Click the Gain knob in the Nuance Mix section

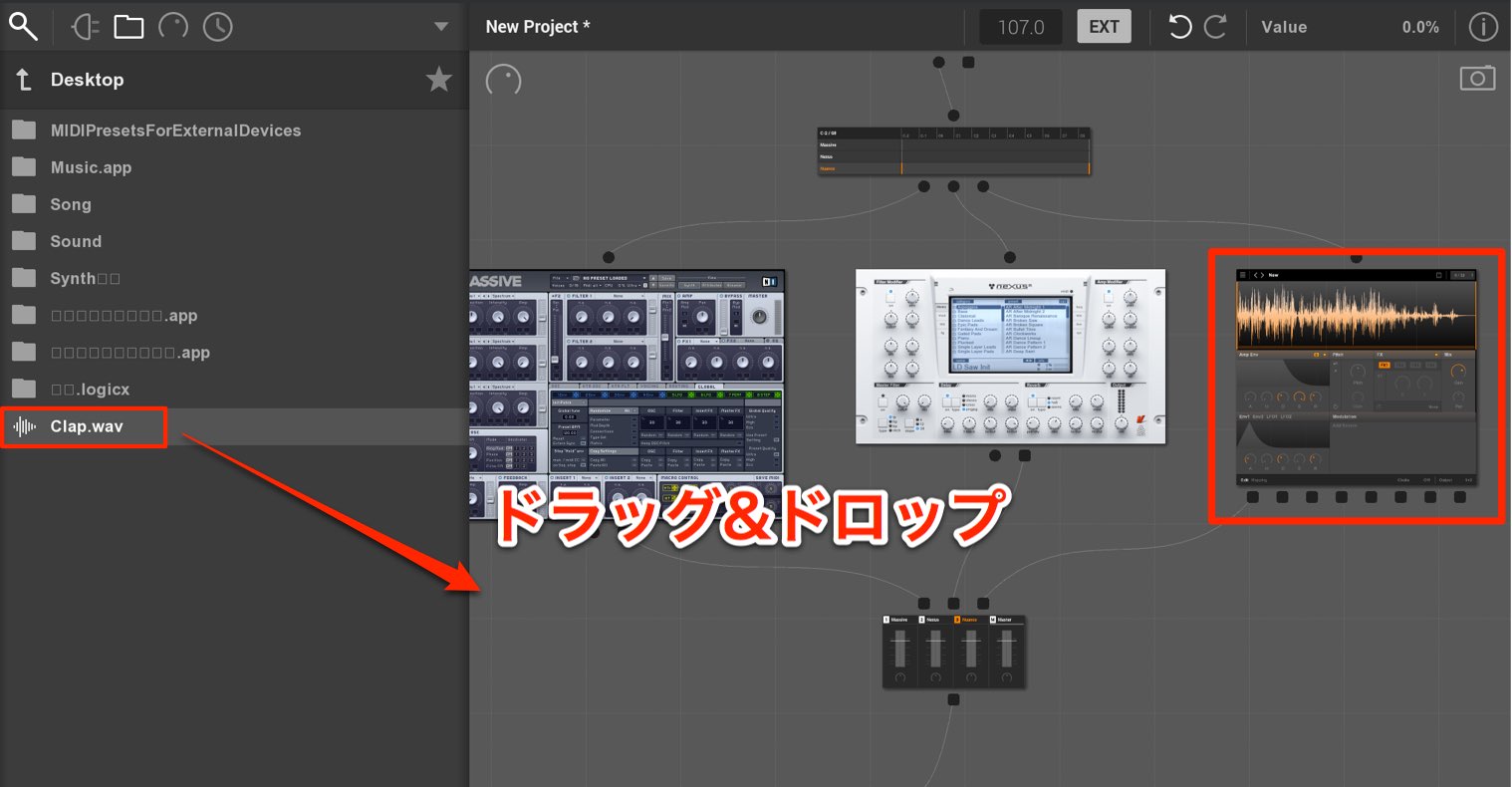pyautogui.click(x=1458, y=371)
